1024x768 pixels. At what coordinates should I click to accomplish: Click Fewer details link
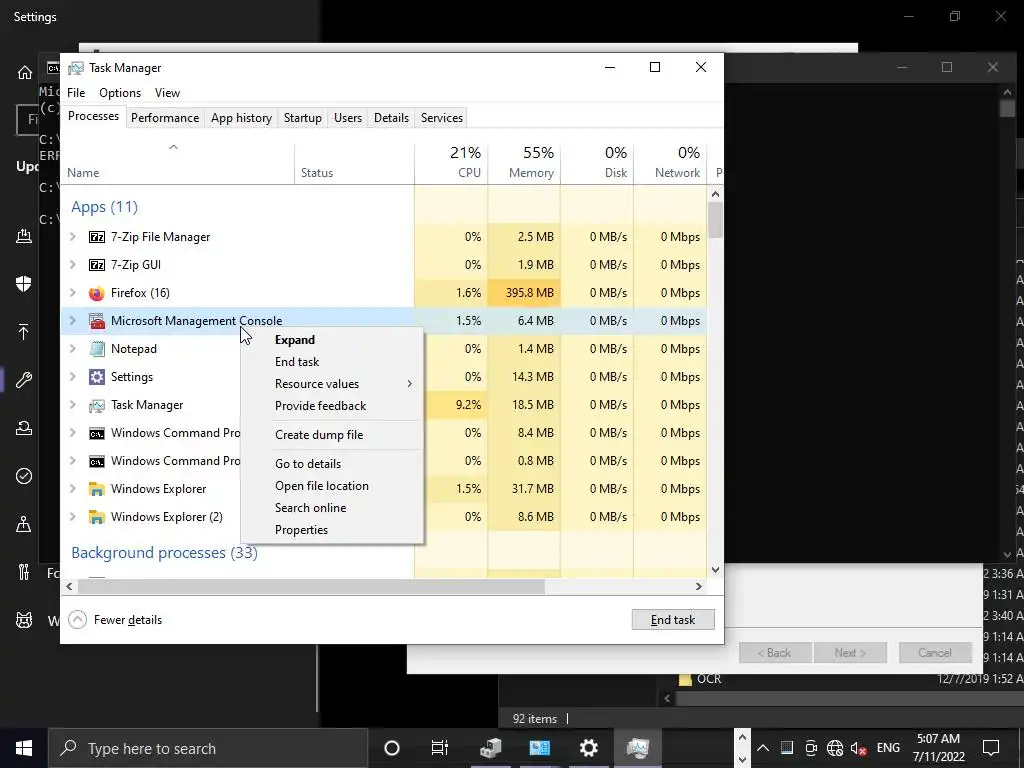127,620
